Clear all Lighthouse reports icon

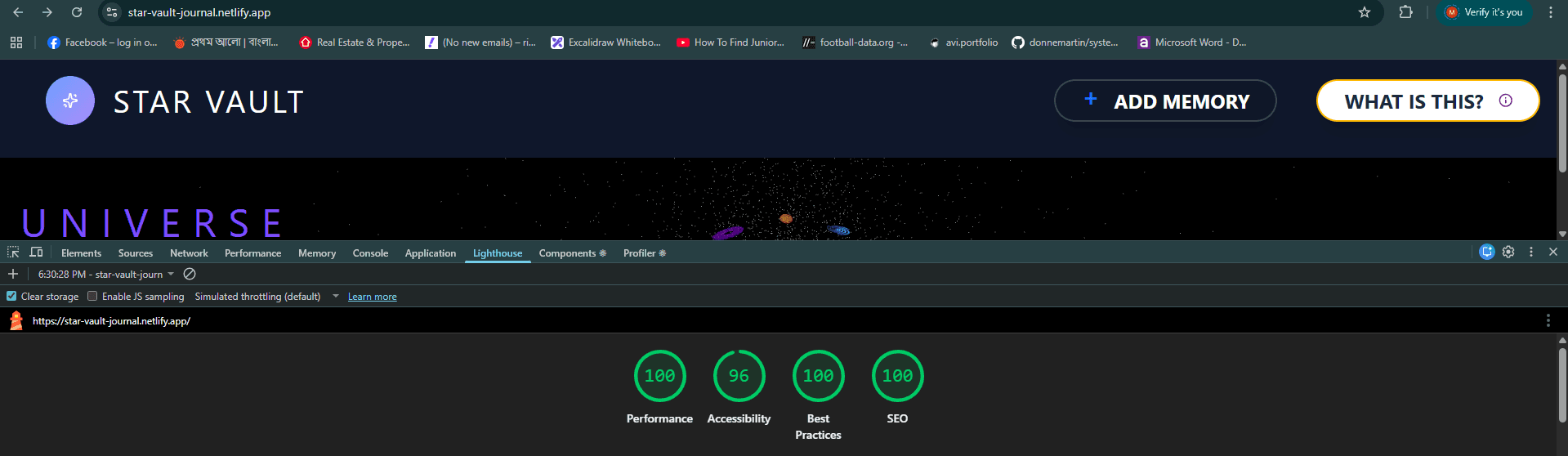190,274
